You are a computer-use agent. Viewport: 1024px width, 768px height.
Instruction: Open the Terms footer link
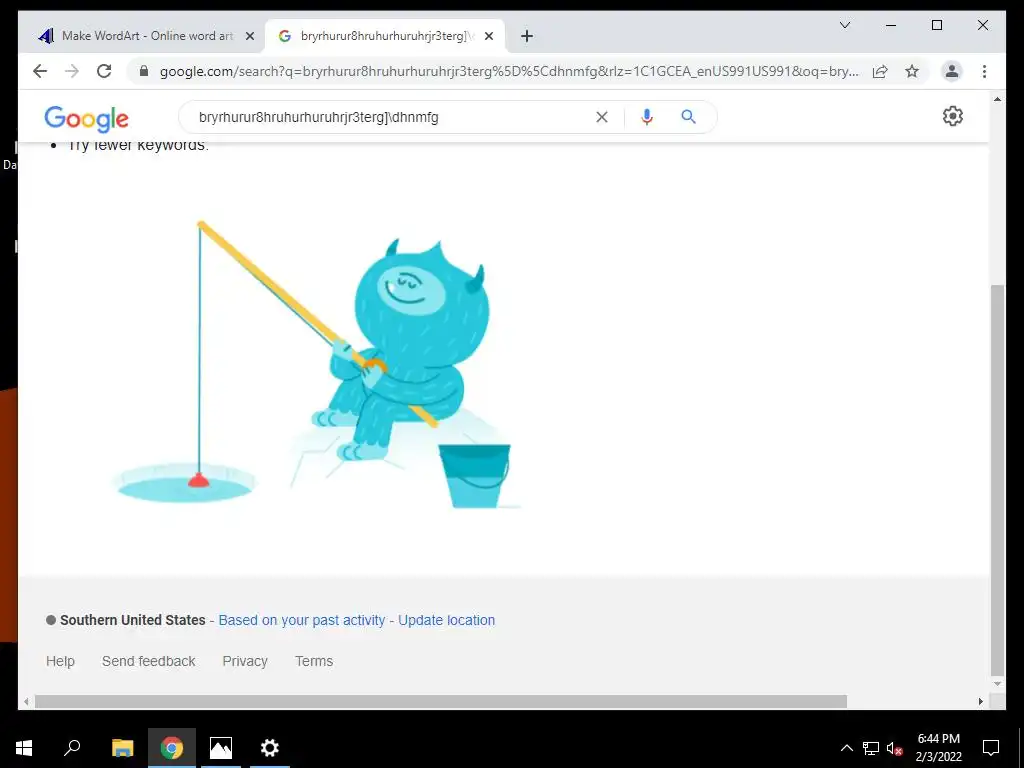[x=313, y=661]
